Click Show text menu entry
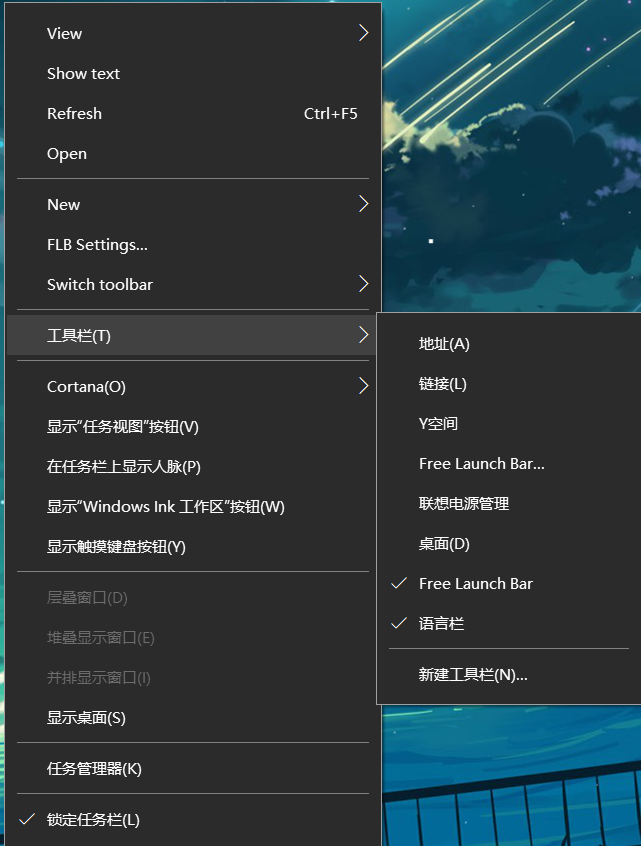Viewport: 641px width, 846px height. click(84, 74)
